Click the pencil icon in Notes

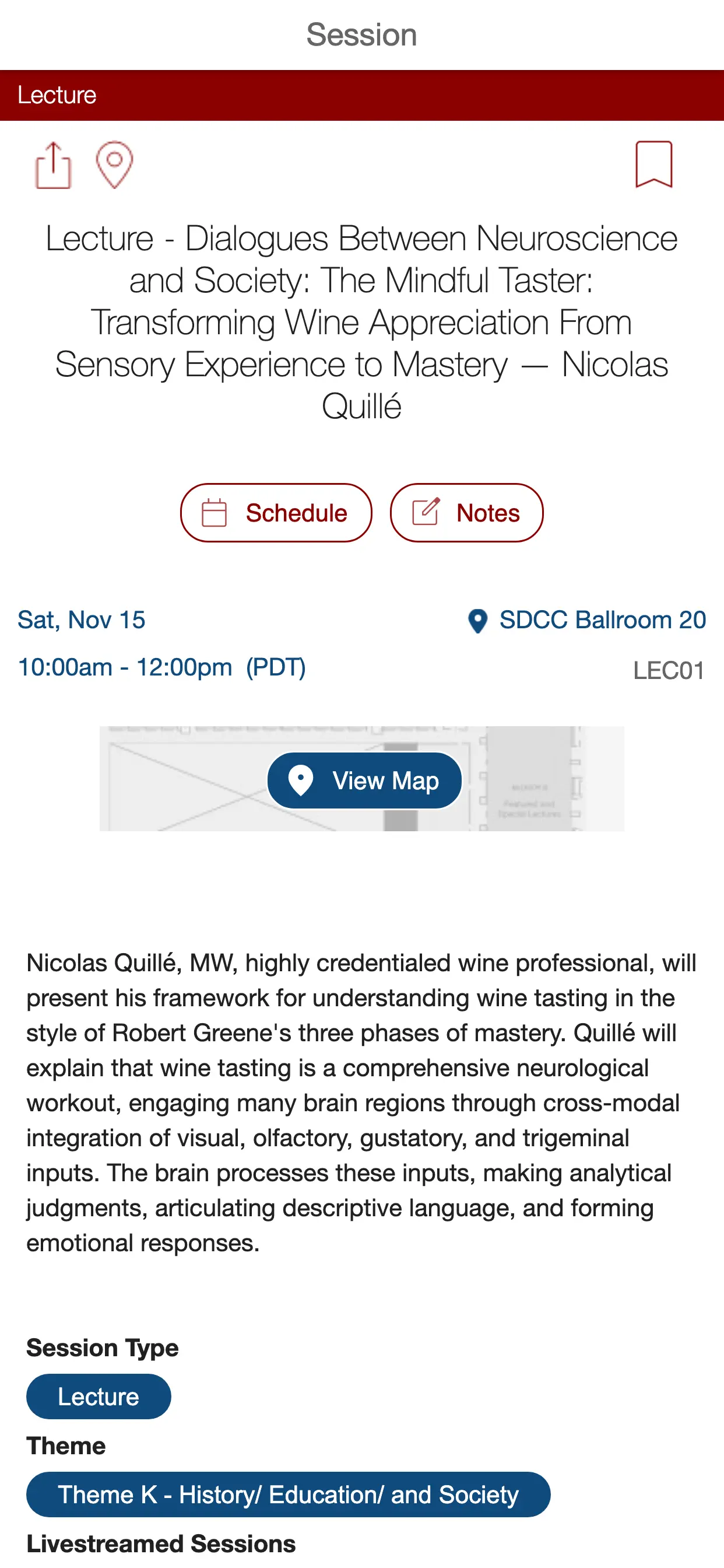pyautogui.click(x=426, y=512)
